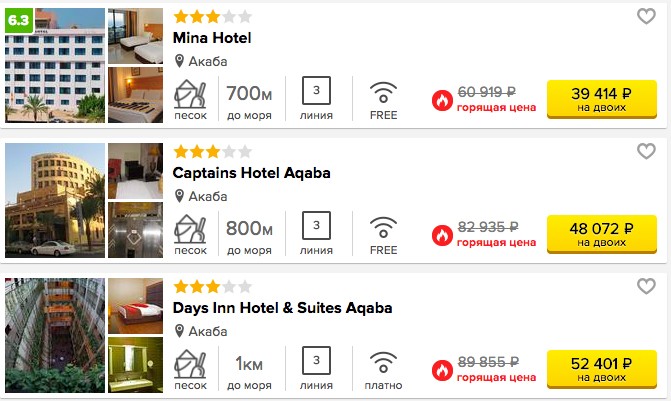Open Captains Hotel Aqaba title link
This screenshot has height=401, width=671.
pyautogui.click(x=252, y=173)
